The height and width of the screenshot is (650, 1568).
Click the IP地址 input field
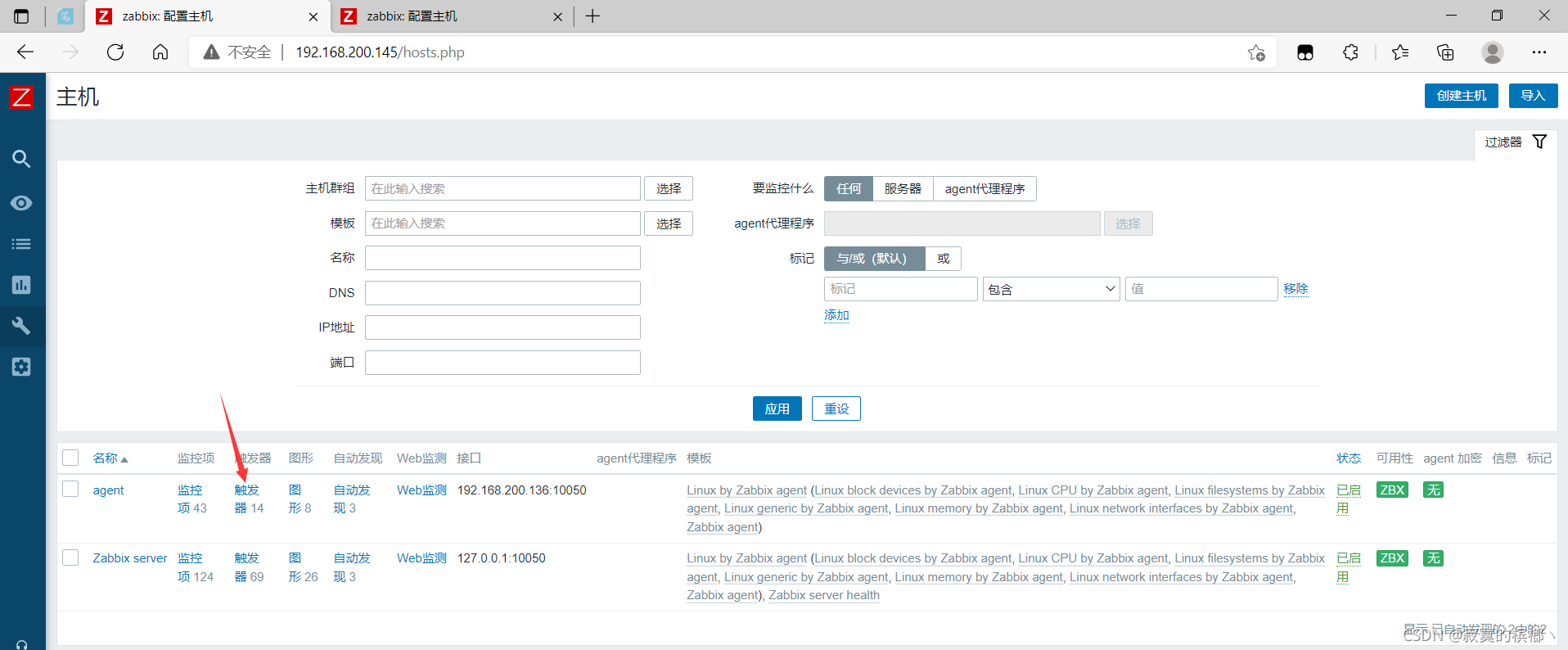tap(502, 327)
